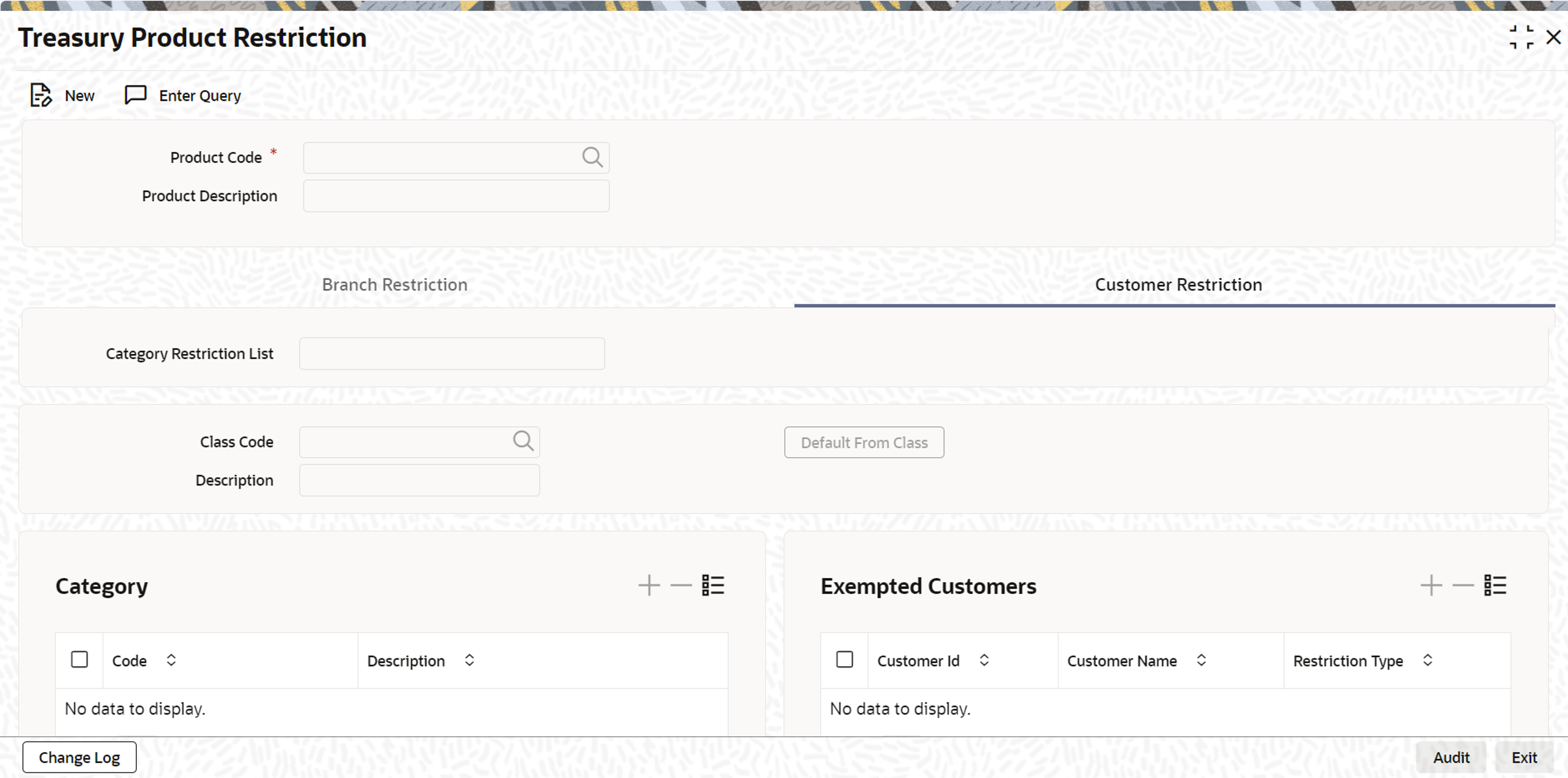Click the Enter Query icon
This screenshot has height=778, width=1568.
tap(135, 95)
